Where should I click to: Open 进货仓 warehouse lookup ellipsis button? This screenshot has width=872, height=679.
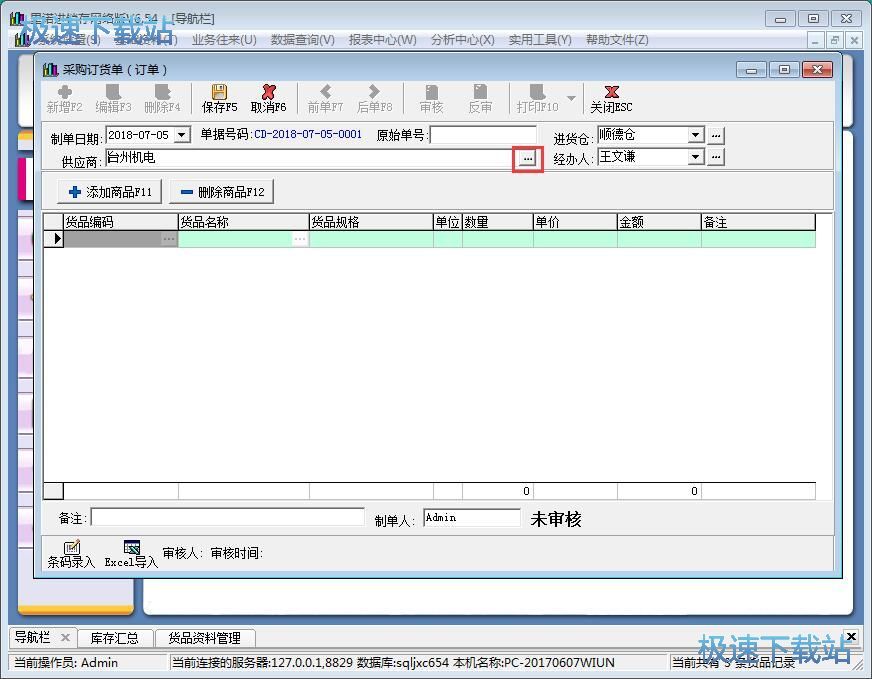[716, 135]
